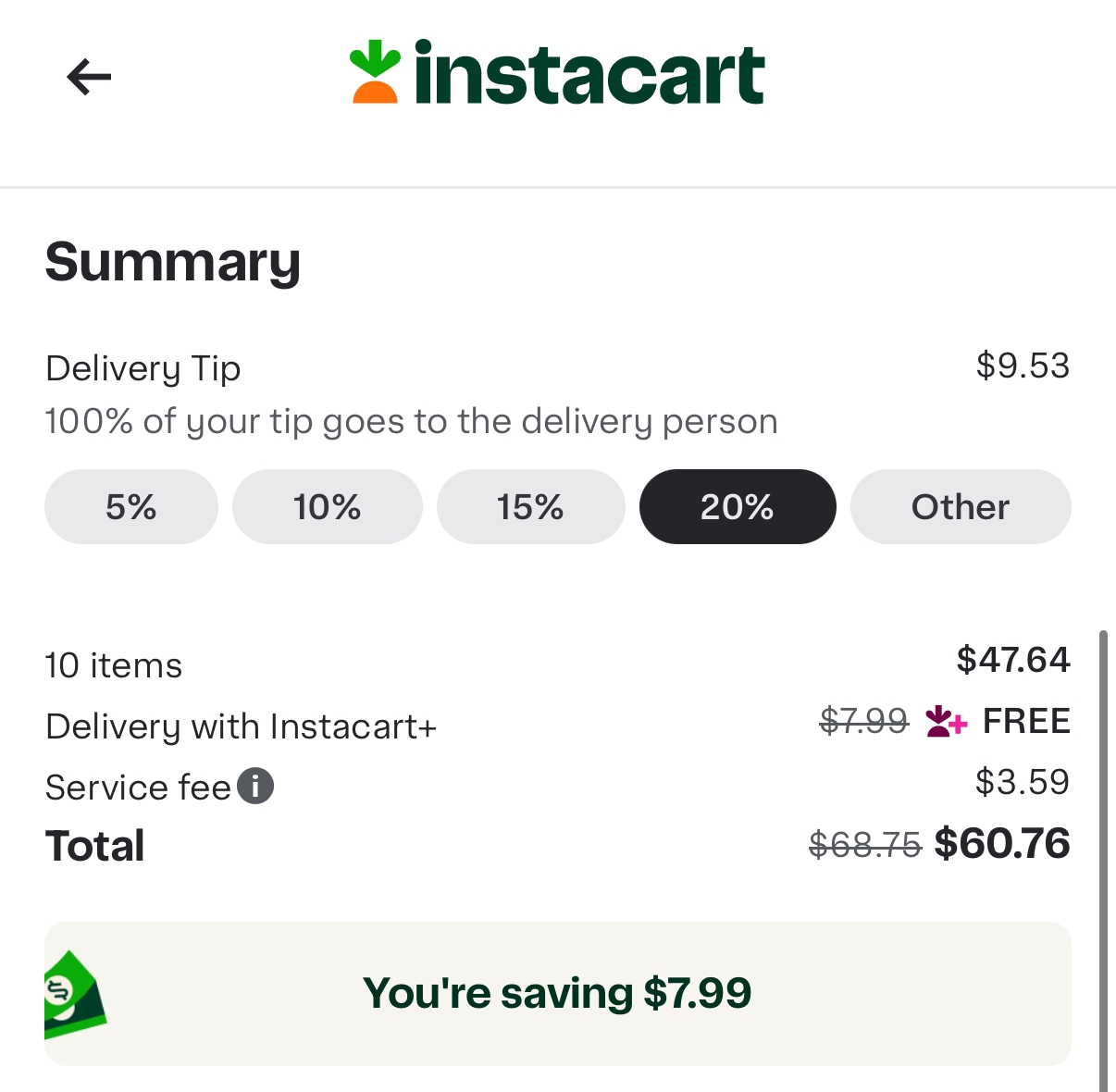This screenshot has height=1092, width=1116.
Task: Click the You're saving $7.99 banner
Action: 558,993
